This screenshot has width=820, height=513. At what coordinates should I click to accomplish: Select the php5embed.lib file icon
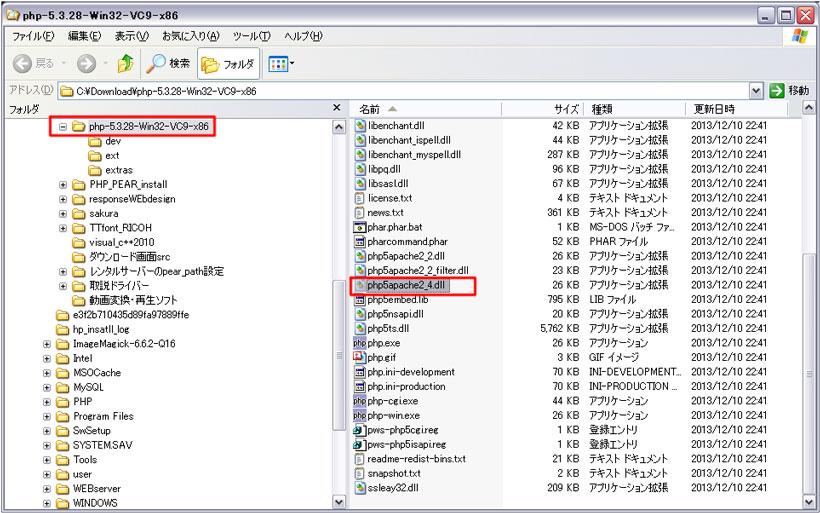pyautogui.click(x=360, y=300)
